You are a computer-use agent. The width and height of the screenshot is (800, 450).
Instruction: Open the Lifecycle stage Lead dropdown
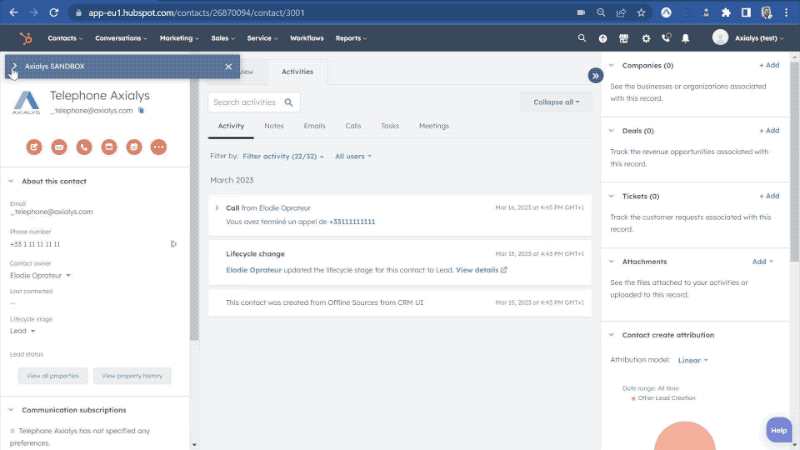[x=22, y=331]
